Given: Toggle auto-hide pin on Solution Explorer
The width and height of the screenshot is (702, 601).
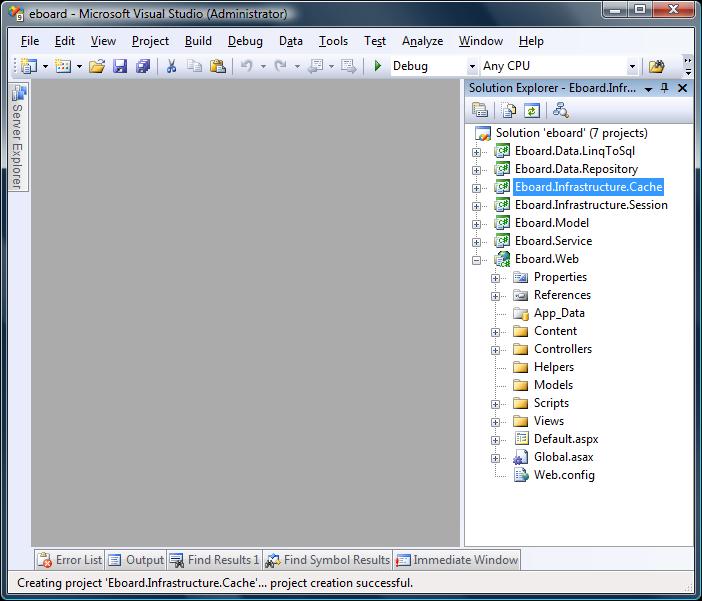Looking at the screenshot, I should (x=664, y=88).
